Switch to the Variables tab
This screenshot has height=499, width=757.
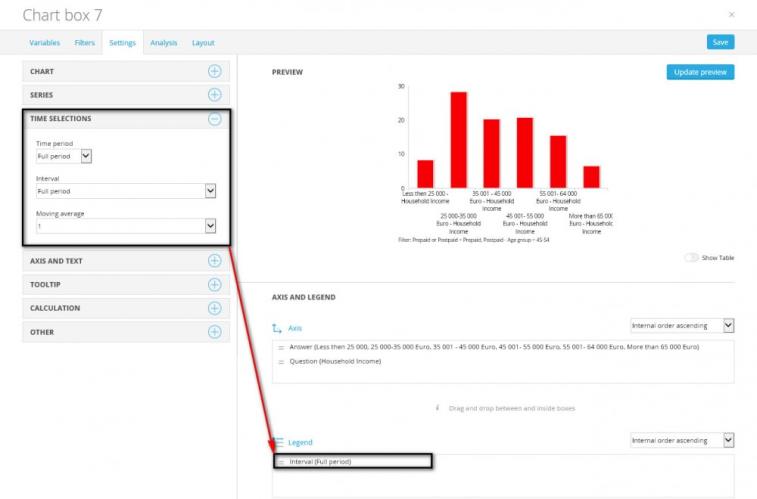tap(44, 42)
